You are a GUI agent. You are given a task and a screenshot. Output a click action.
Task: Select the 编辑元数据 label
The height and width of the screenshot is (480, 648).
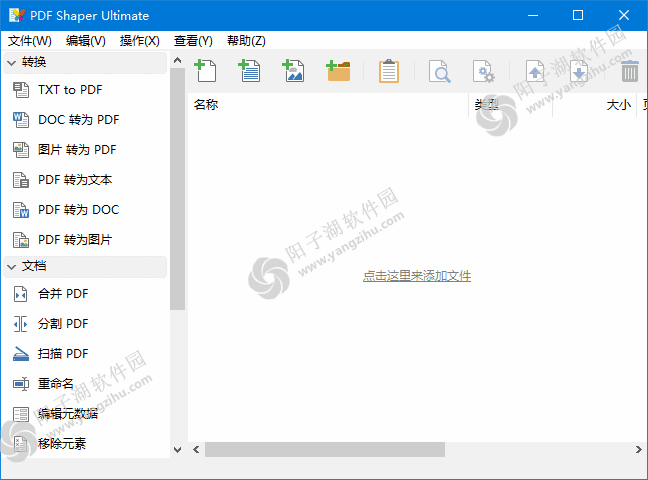point(68,414)
